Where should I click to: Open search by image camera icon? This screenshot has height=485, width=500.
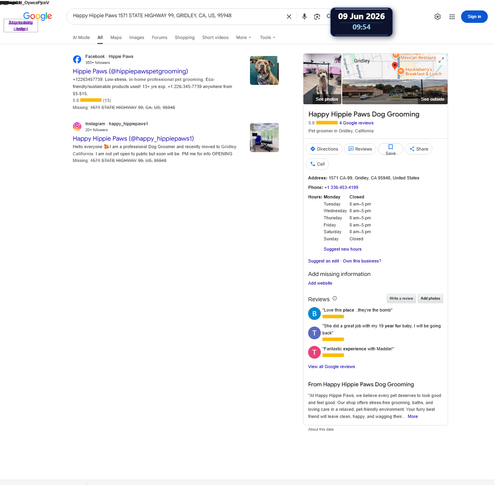(x=317, y=17)
